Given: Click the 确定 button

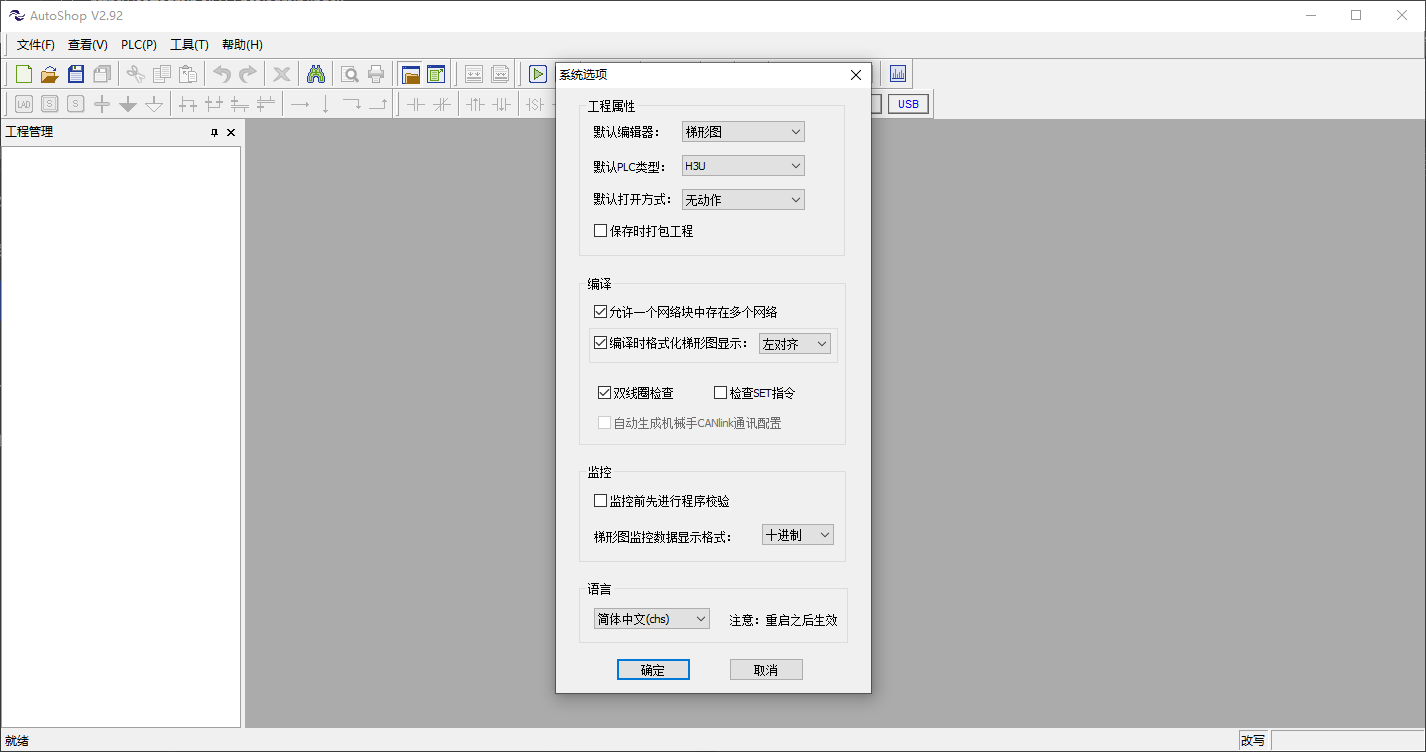Looking at the screenshot, I should pyautogui.click(x=653, y=670).
